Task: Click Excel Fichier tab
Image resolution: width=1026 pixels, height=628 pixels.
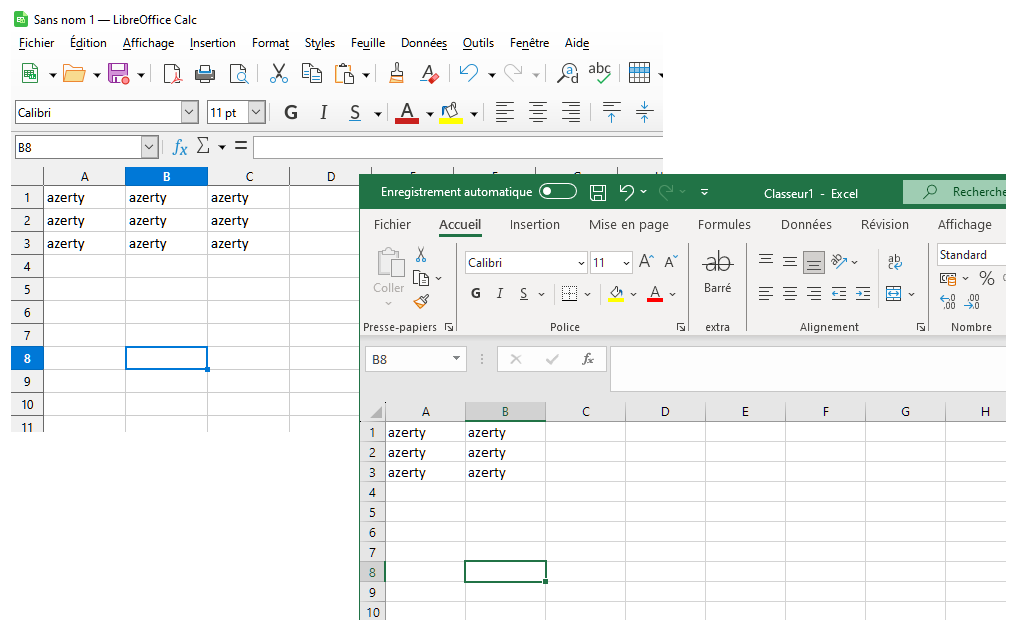Action: [x=392, y=224]
